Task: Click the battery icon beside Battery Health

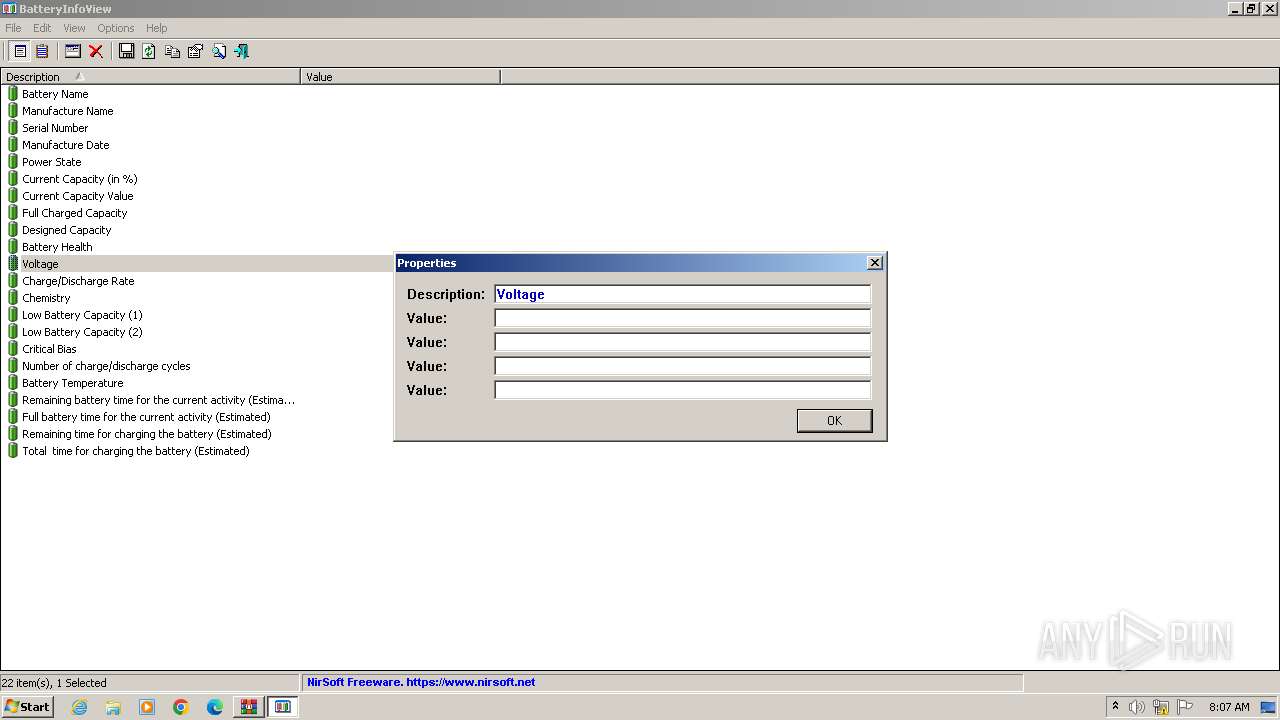Action: [x=13, y=247]
